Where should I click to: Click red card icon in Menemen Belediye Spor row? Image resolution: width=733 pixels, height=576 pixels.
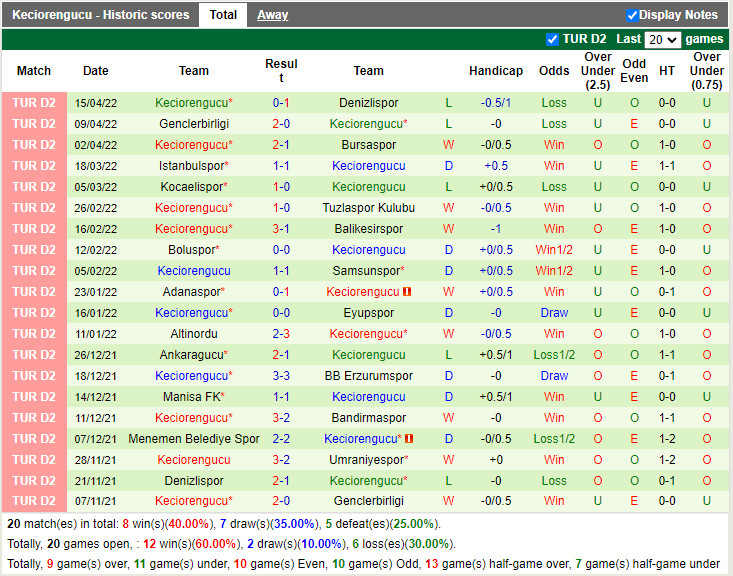(x=409, y=439)
